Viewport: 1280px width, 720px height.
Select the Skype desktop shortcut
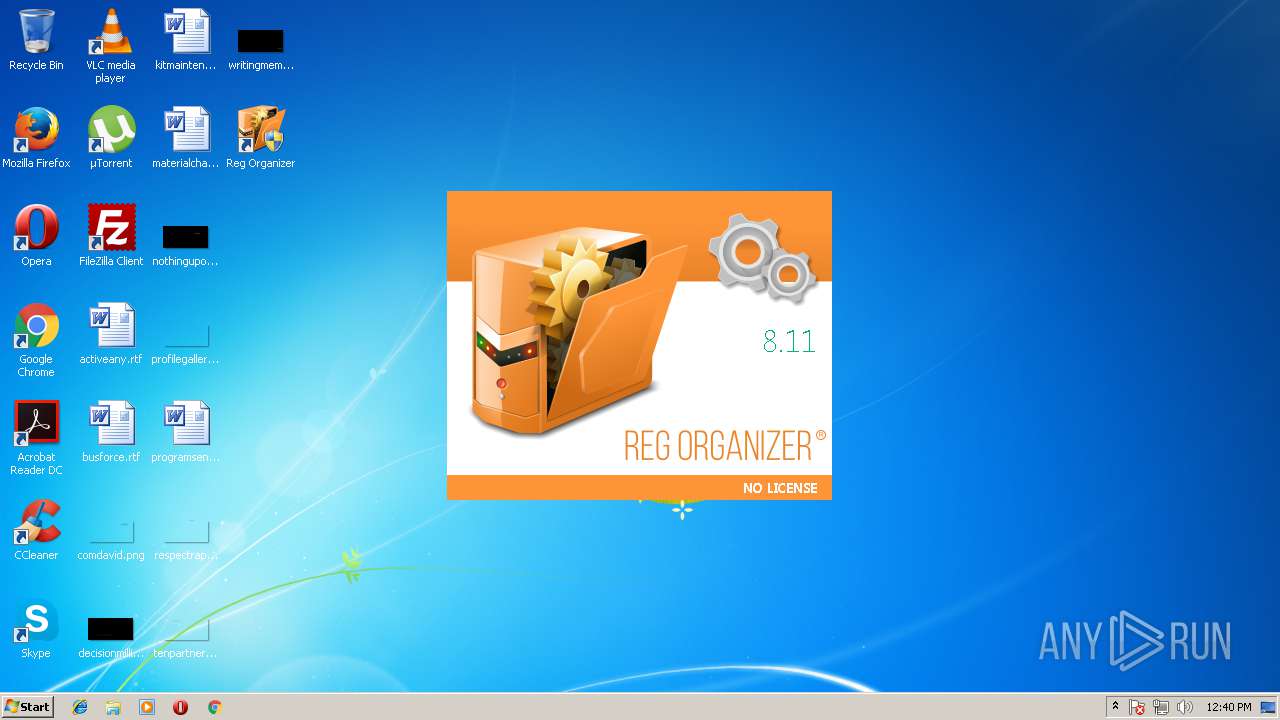point(36,628)
